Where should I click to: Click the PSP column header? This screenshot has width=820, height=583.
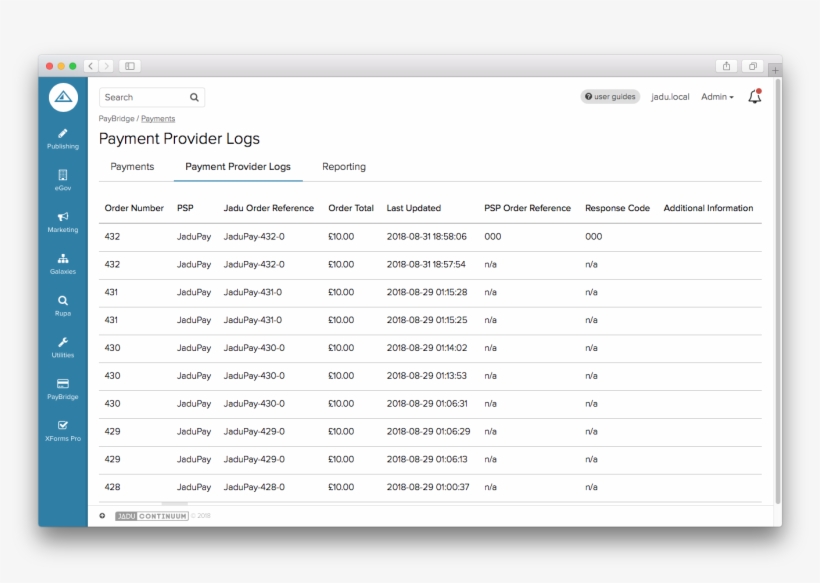[185, 208]
